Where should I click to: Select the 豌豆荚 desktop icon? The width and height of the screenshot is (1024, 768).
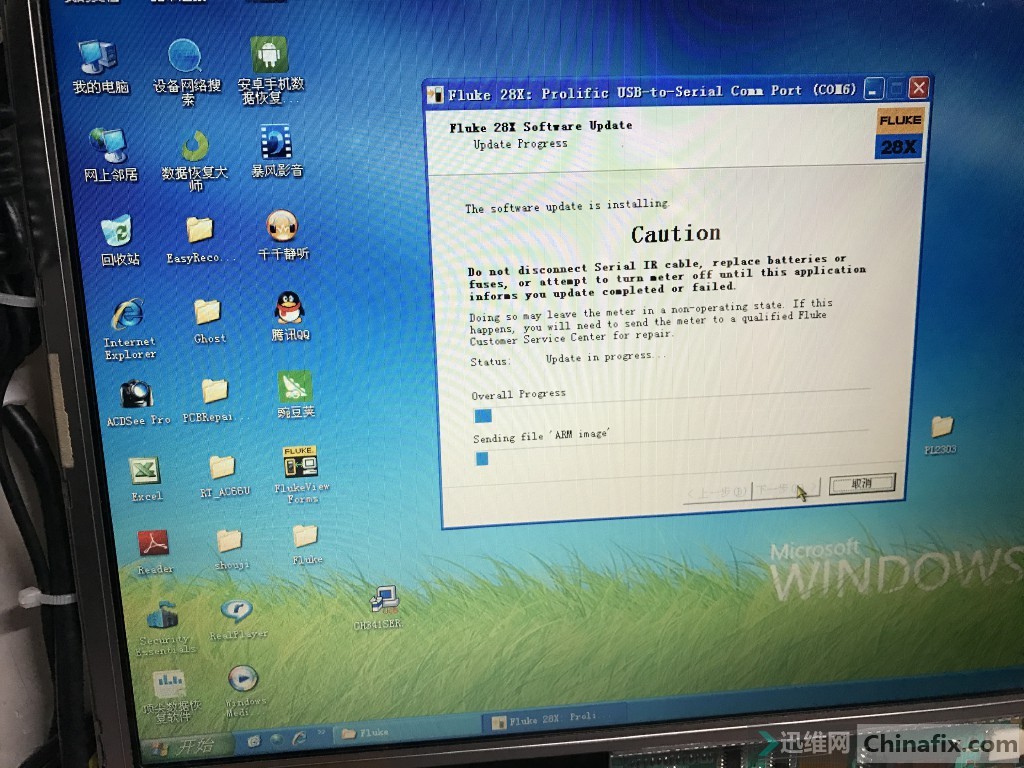tap(295, 394)
